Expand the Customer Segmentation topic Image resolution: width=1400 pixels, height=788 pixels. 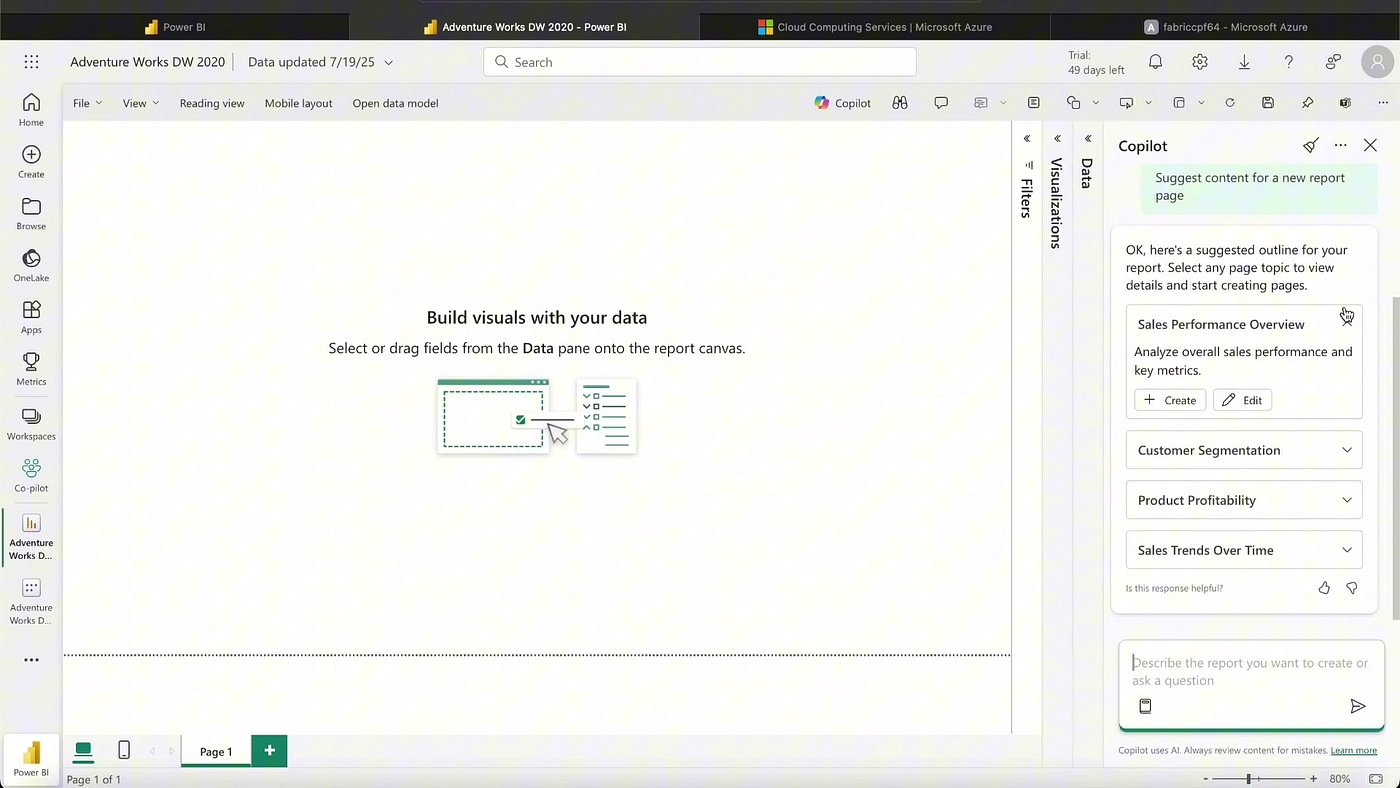[x=1244, y=450]
